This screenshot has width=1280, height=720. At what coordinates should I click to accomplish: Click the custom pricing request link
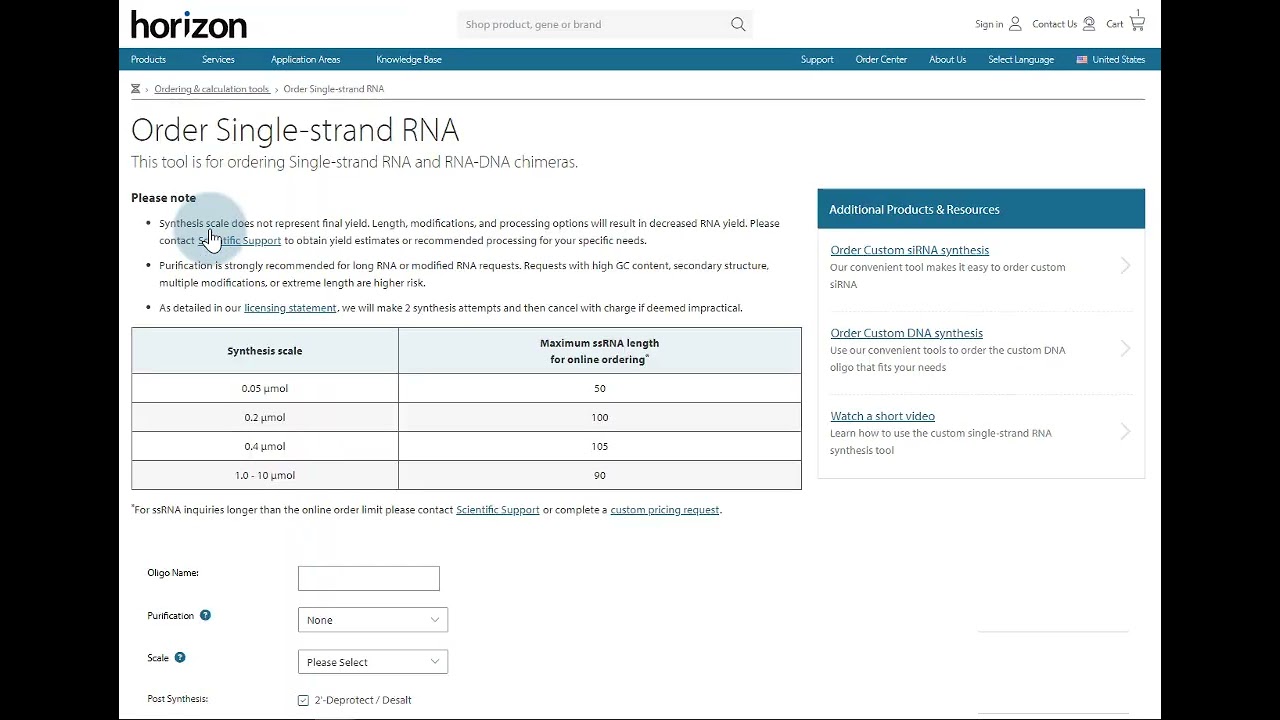664,510
